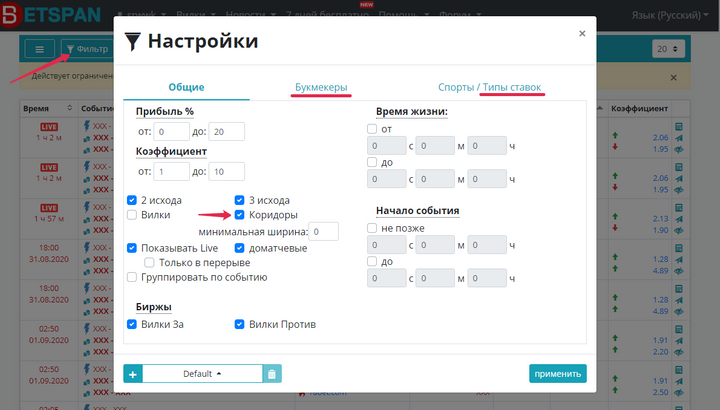Enable the Время жизни 'от' checkbox
Viewport: 720px width, 410px height.
click(372, 129)
